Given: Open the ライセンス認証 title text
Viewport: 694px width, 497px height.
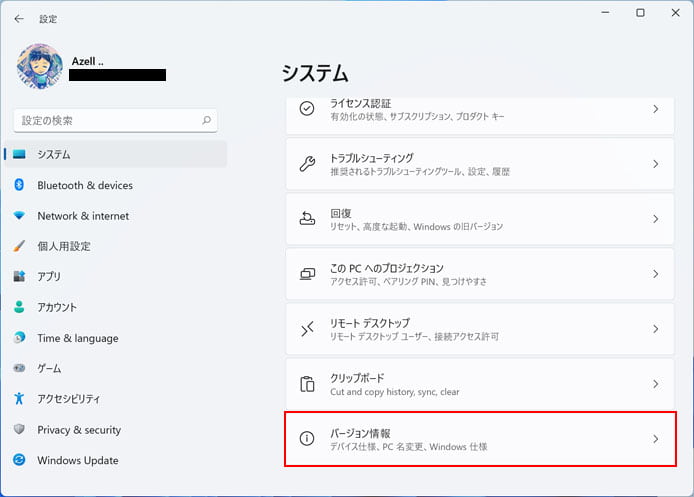Looking at the screenshot, I should (x=360, y=104).
